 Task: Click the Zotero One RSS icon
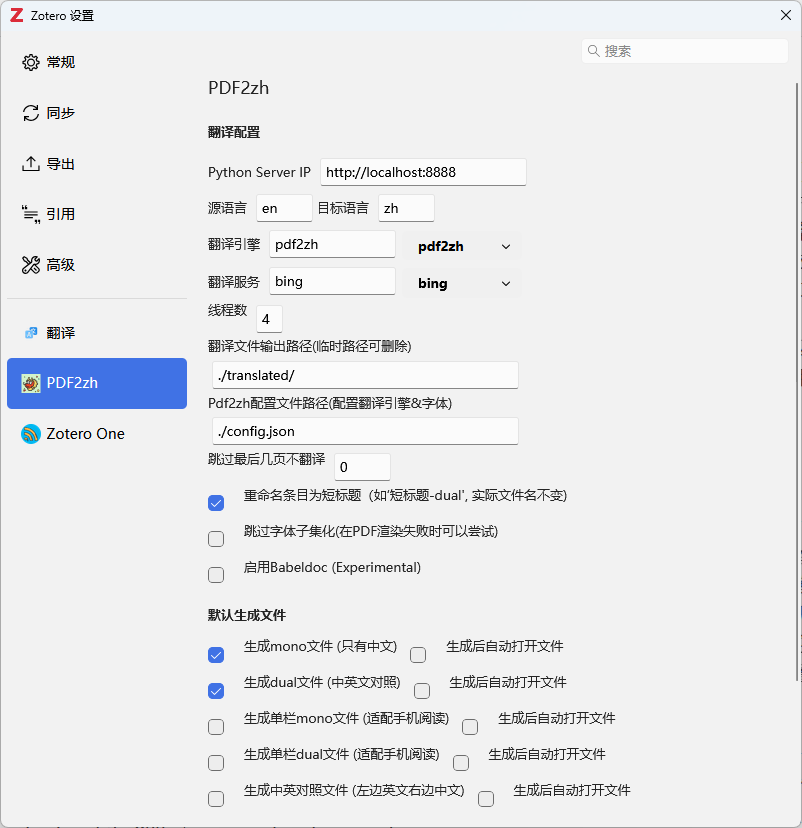click(x=31, y=434)
